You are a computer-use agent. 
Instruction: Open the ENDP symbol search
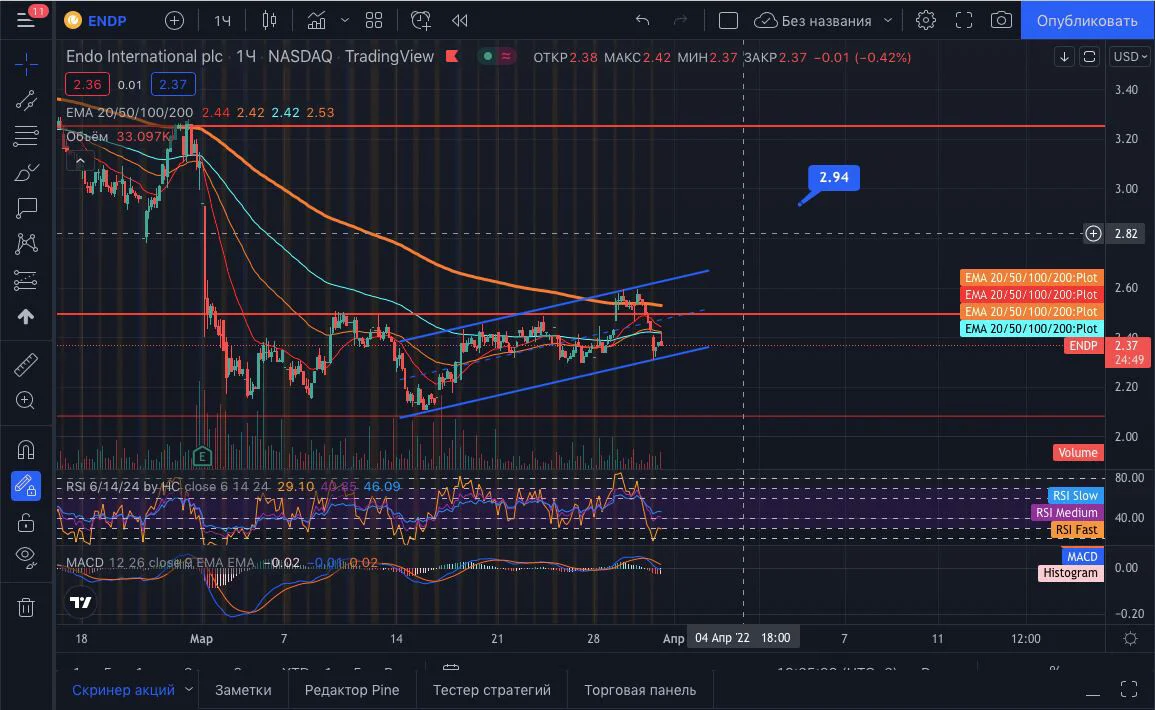(x=96, y=21)
